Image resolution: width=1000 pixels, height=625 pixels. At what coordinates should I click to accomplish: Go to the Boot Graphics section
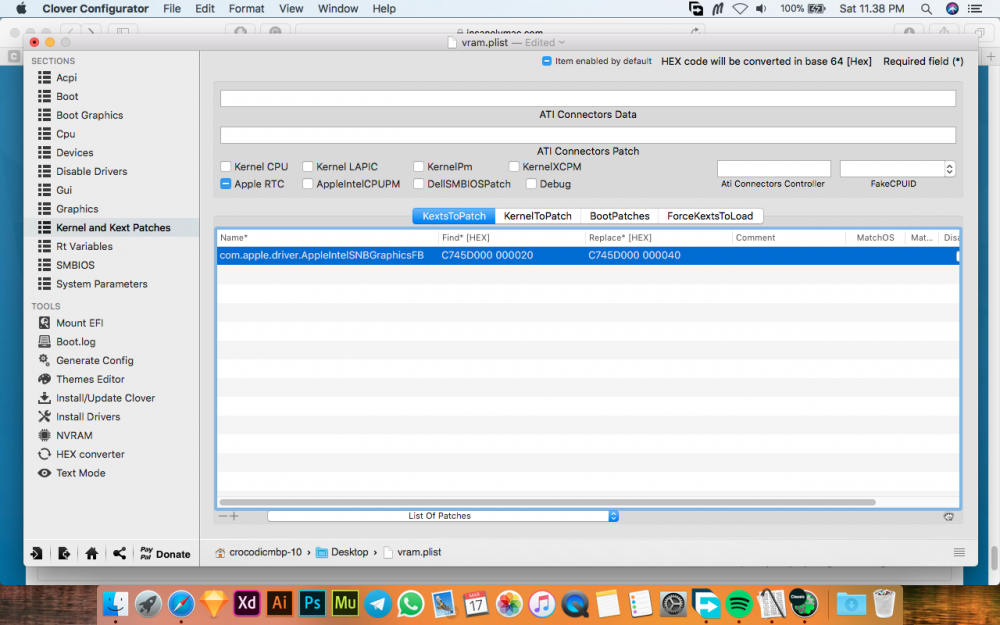click(89, 115)
